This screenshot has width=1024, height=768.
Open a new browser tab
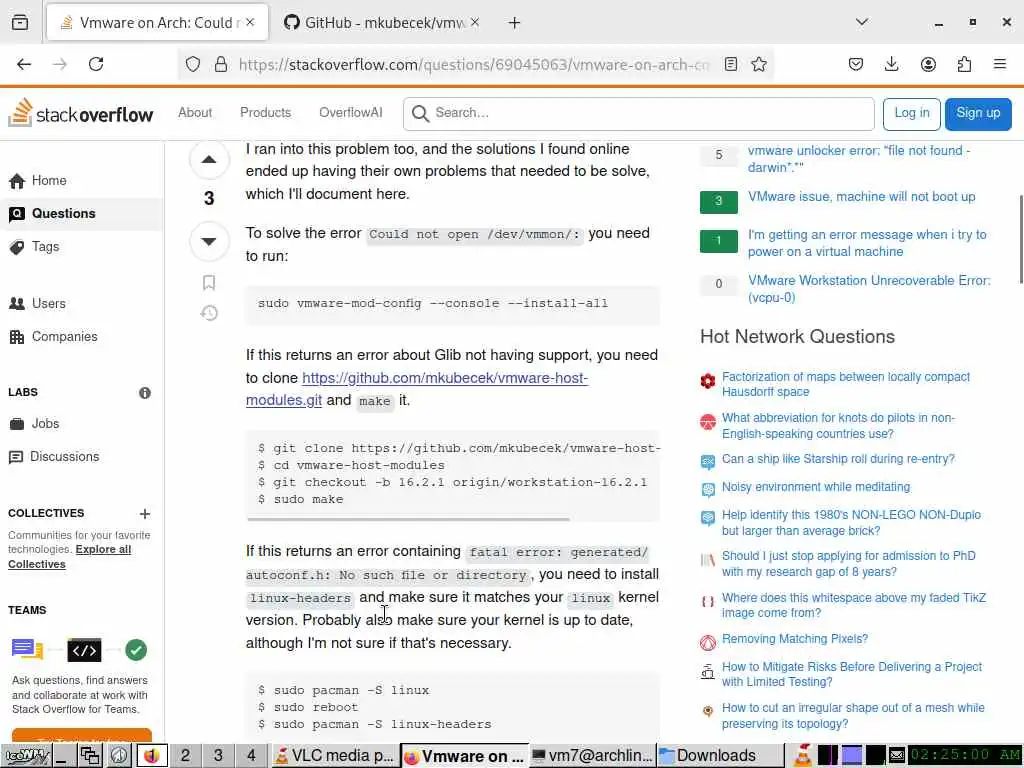[515, 23]
